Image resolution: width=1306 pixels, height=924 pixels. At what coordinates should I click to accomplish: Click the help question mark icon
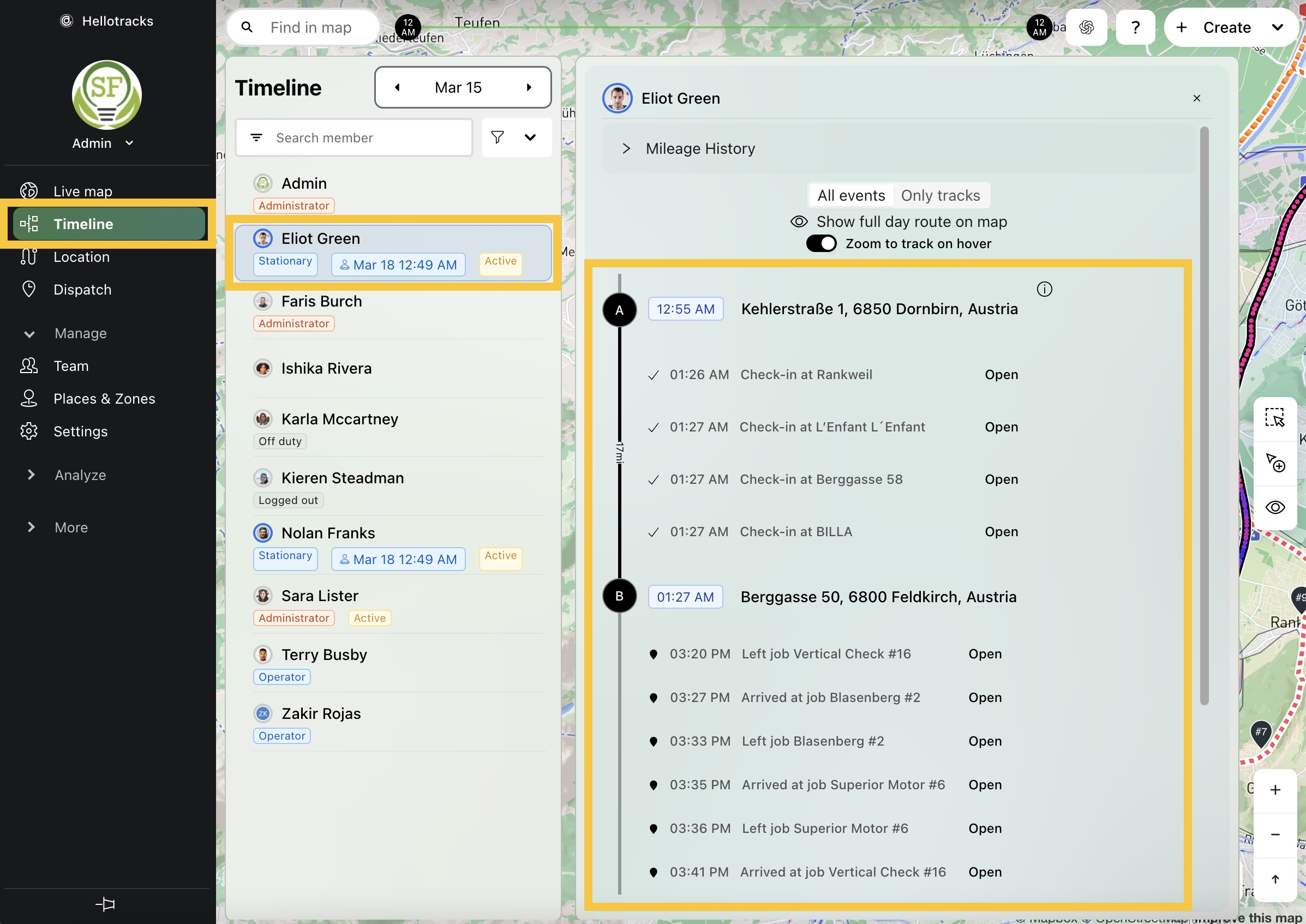point(1135,27)
